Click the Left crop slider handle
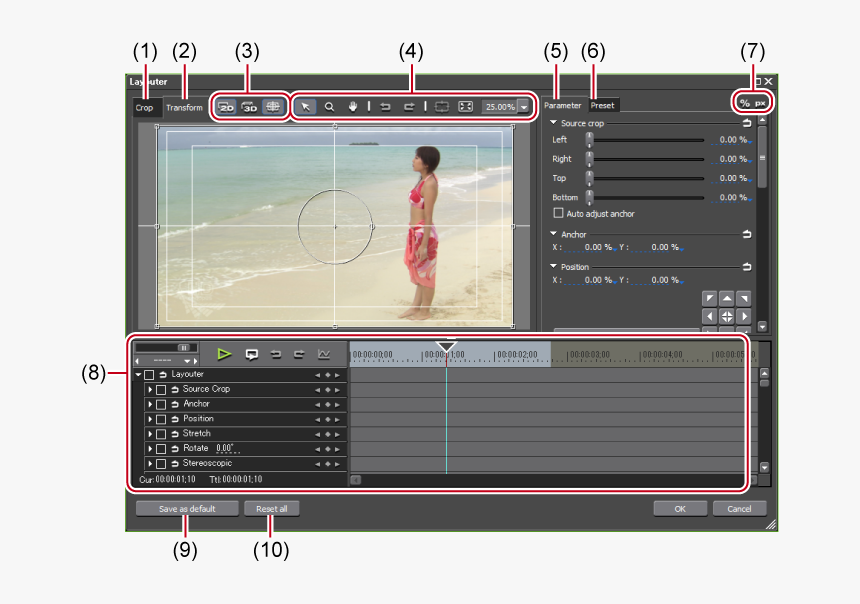 pos(590,140)
